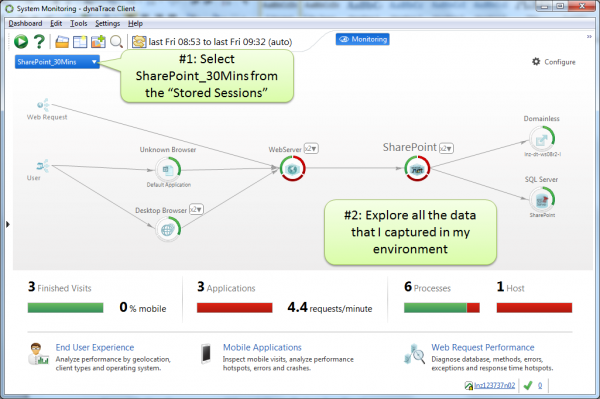The height and width of the screenshot is (399, 600).
Task: Select the Domainless external service node
Action: click(542, 139)
